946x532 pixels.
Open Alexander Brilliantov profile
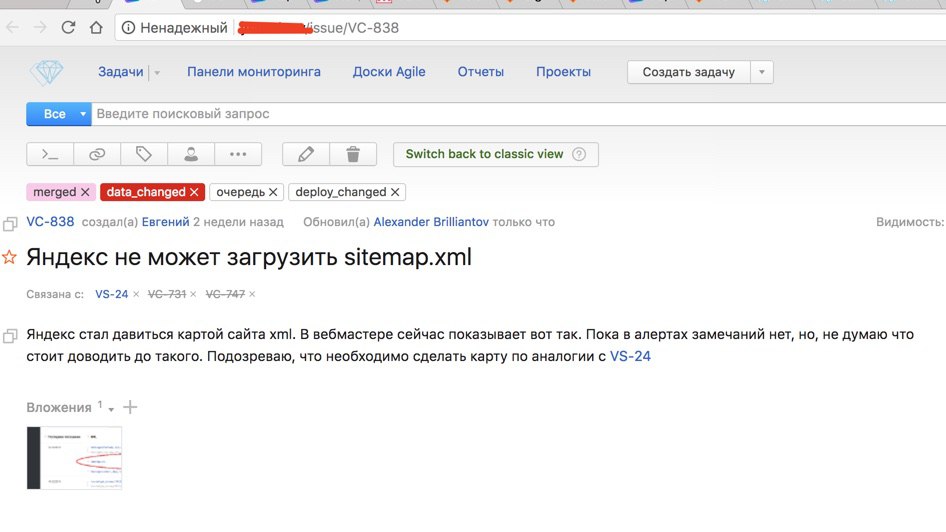pyautogui.click(x=431, y=222)
